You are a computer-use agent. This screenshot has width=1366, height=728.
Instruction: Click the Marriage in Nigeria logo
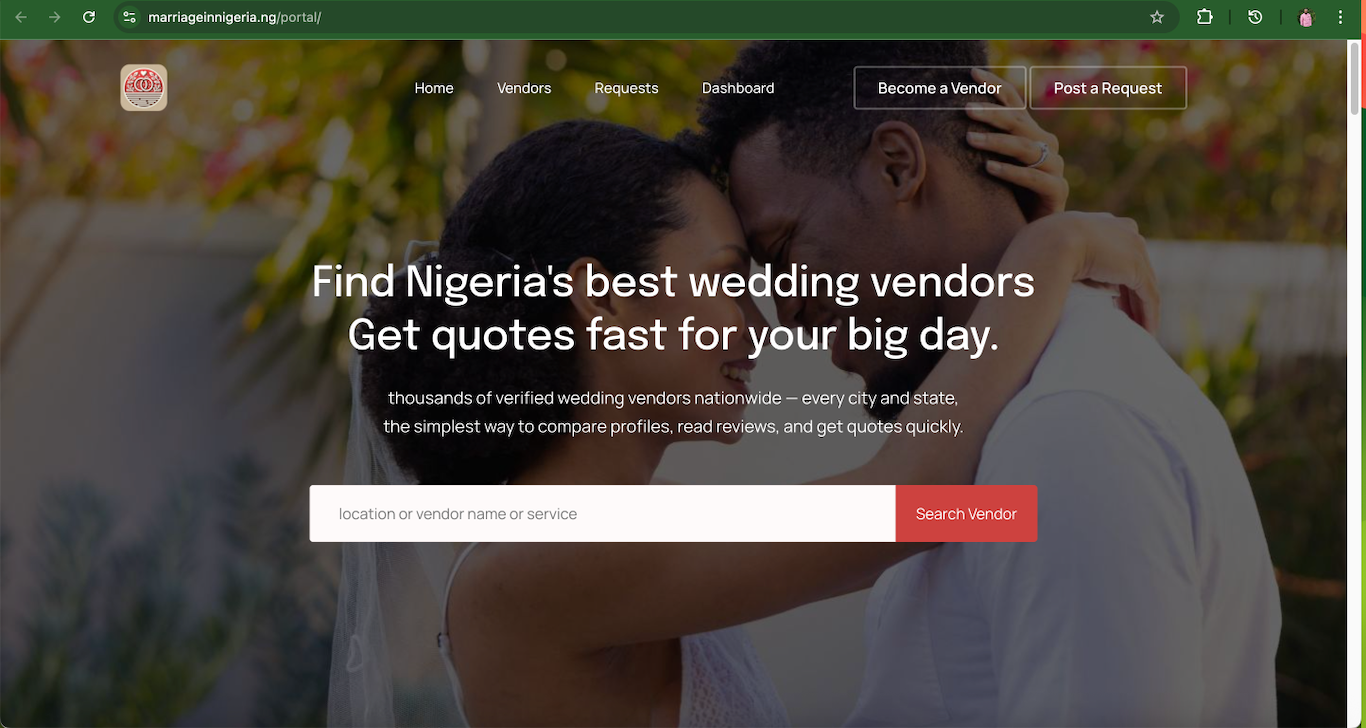tap(144, 88)
